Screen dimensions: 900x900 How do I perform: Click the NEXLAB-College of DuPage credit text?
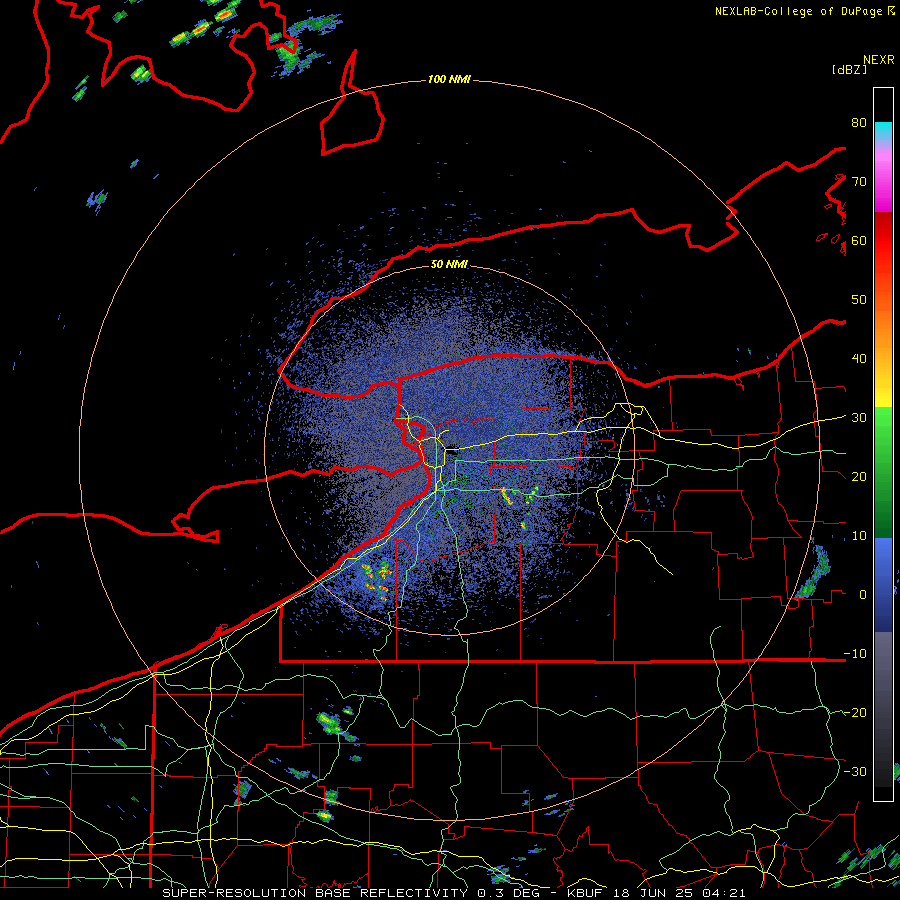[x=799, y=11]
